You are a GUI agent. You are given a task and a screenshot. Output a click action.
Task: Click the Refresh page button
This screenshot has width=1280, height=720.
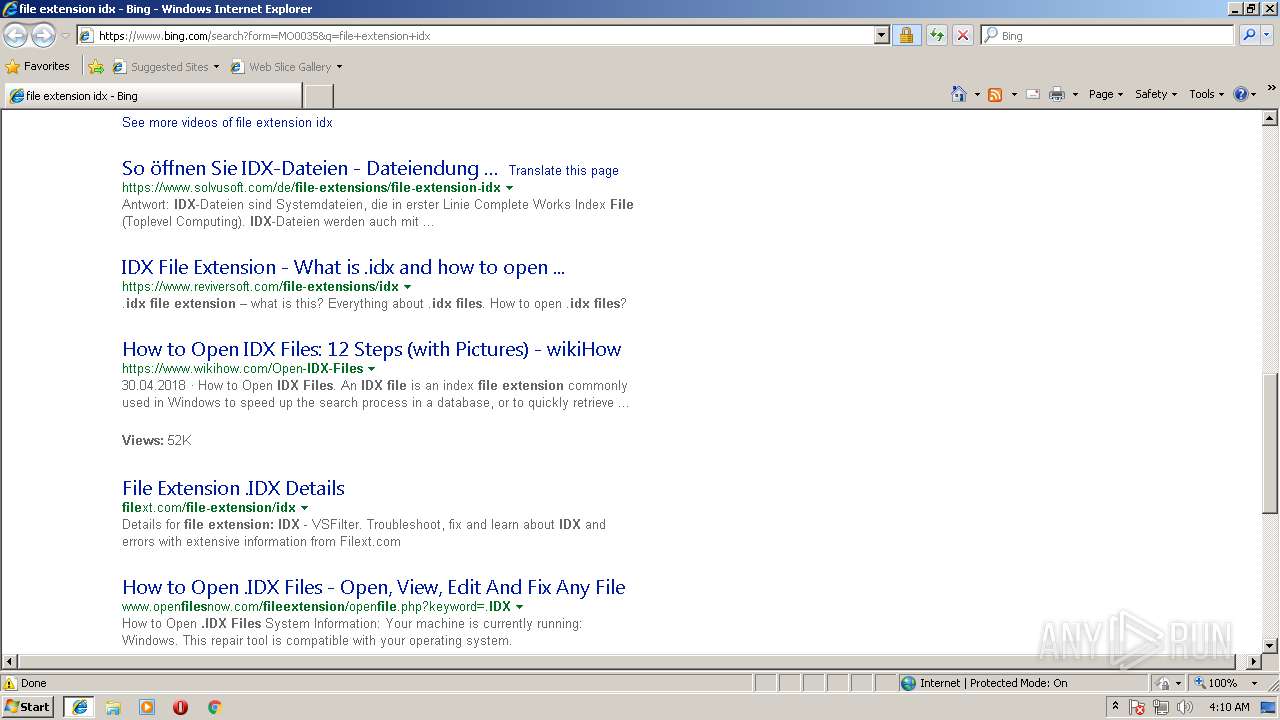(x=936, y=35)
